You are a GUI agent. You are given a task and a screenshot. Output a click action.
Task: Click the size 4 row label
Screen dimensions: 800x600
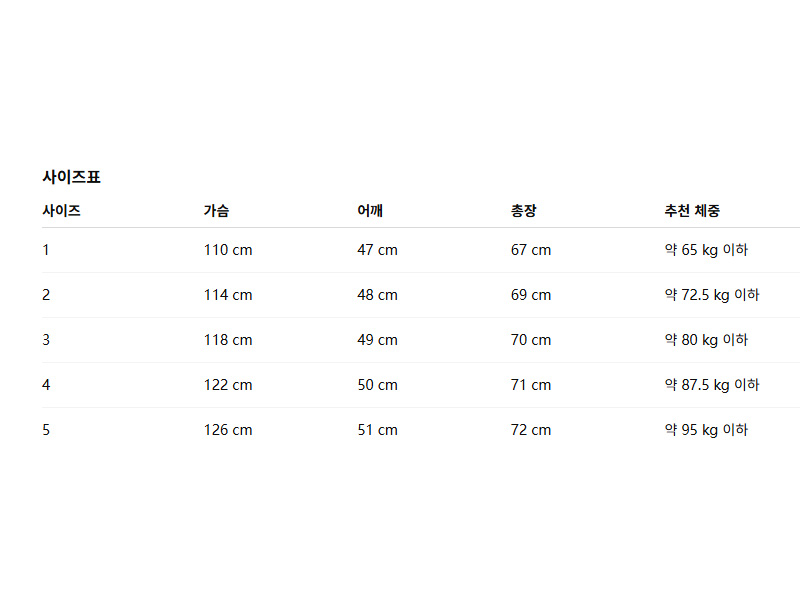(46, 385)
